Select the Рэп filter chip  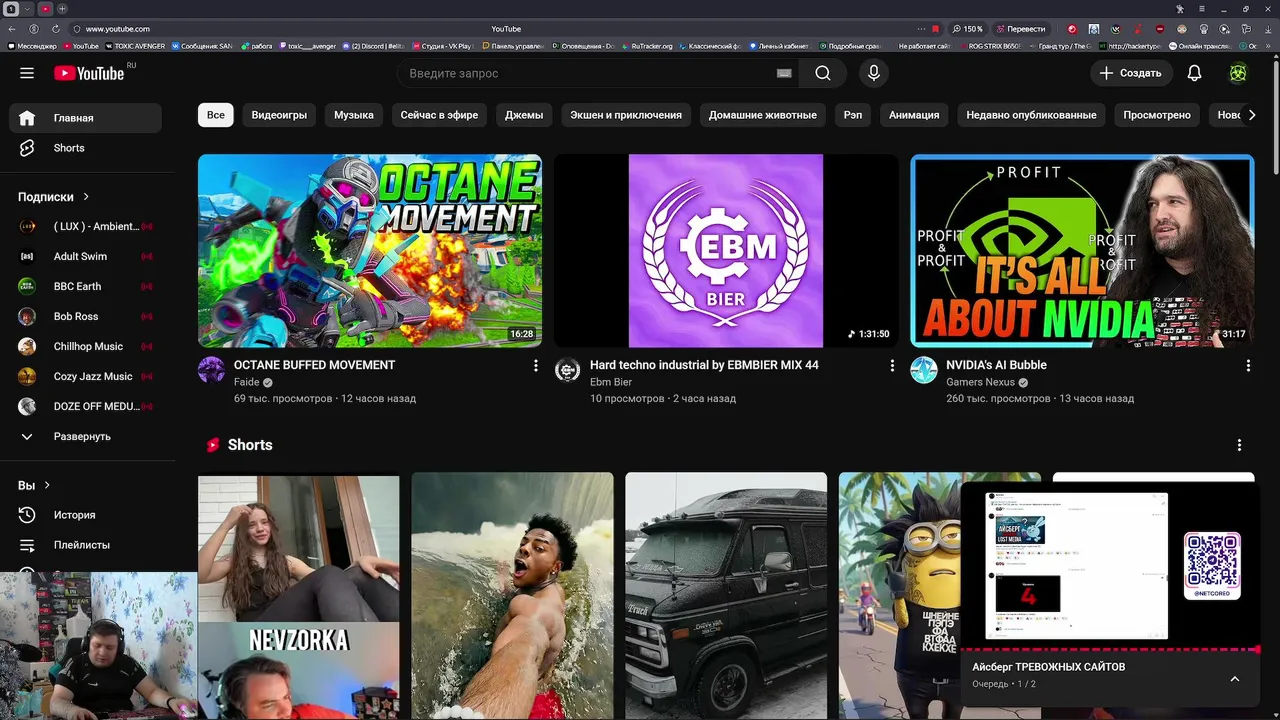point(853,115)
